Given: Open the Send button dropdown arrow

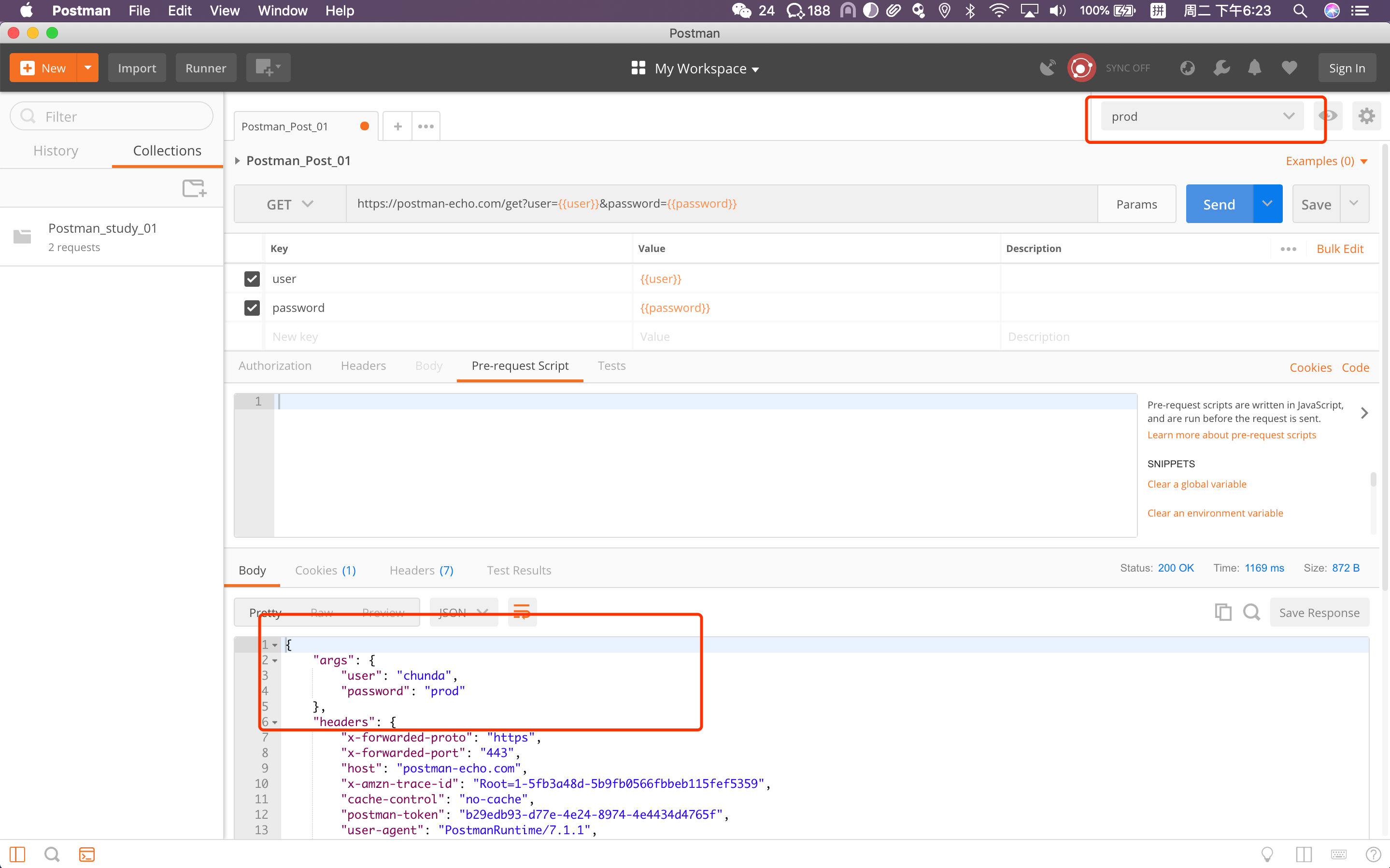Looking at the screenshot, I should (1267, 204).
